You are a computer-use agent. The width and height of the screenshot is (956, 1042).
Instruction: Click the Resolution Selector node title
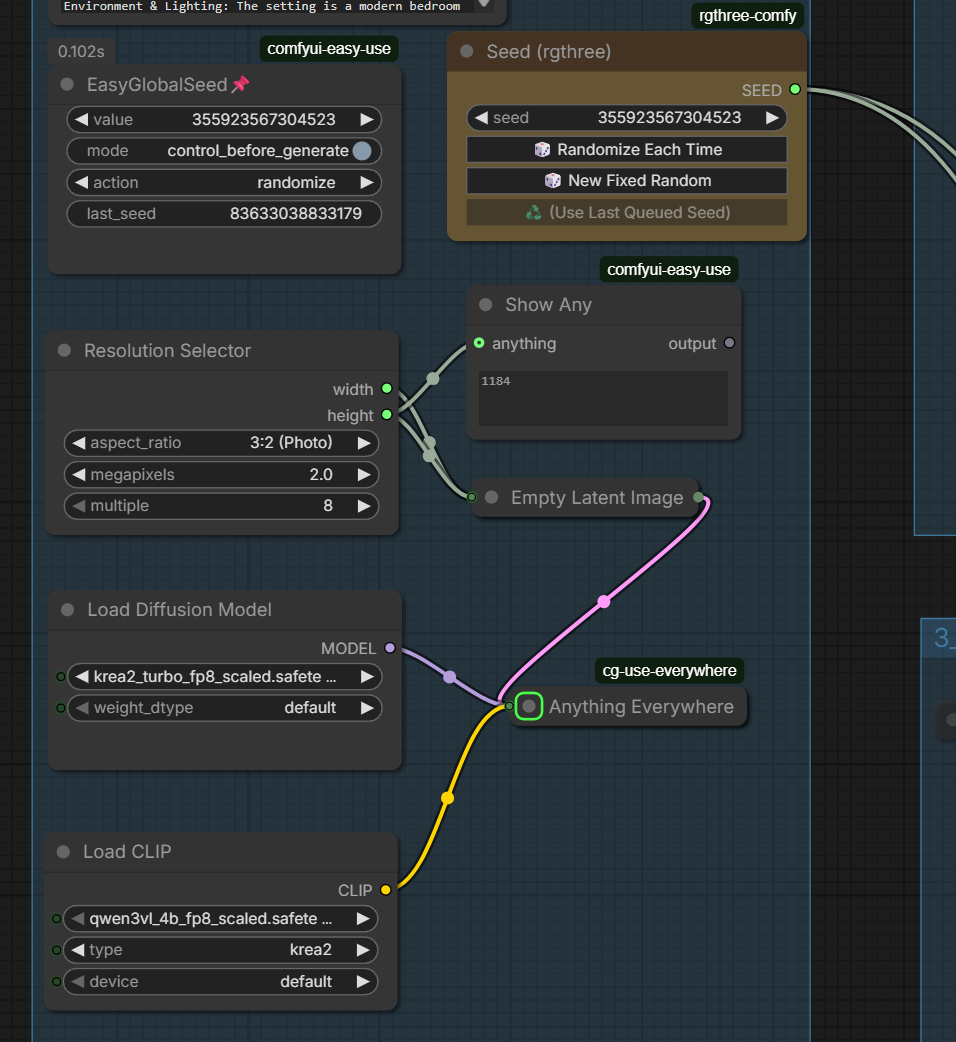tap(167, 350)
